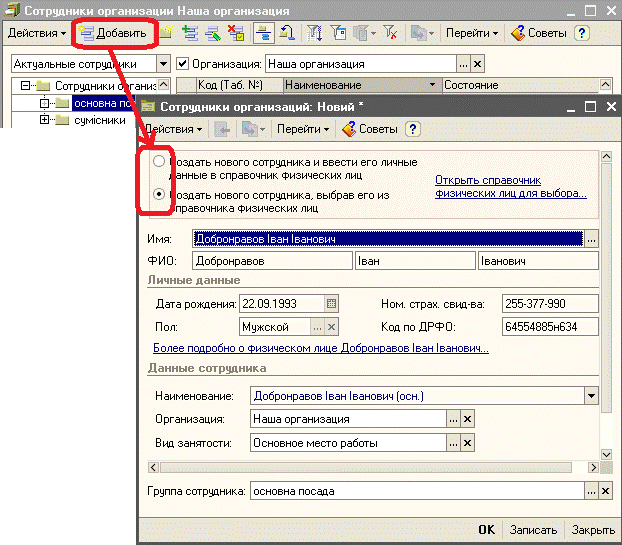Toggle the Организация filter checkbox

pos(182,63)
